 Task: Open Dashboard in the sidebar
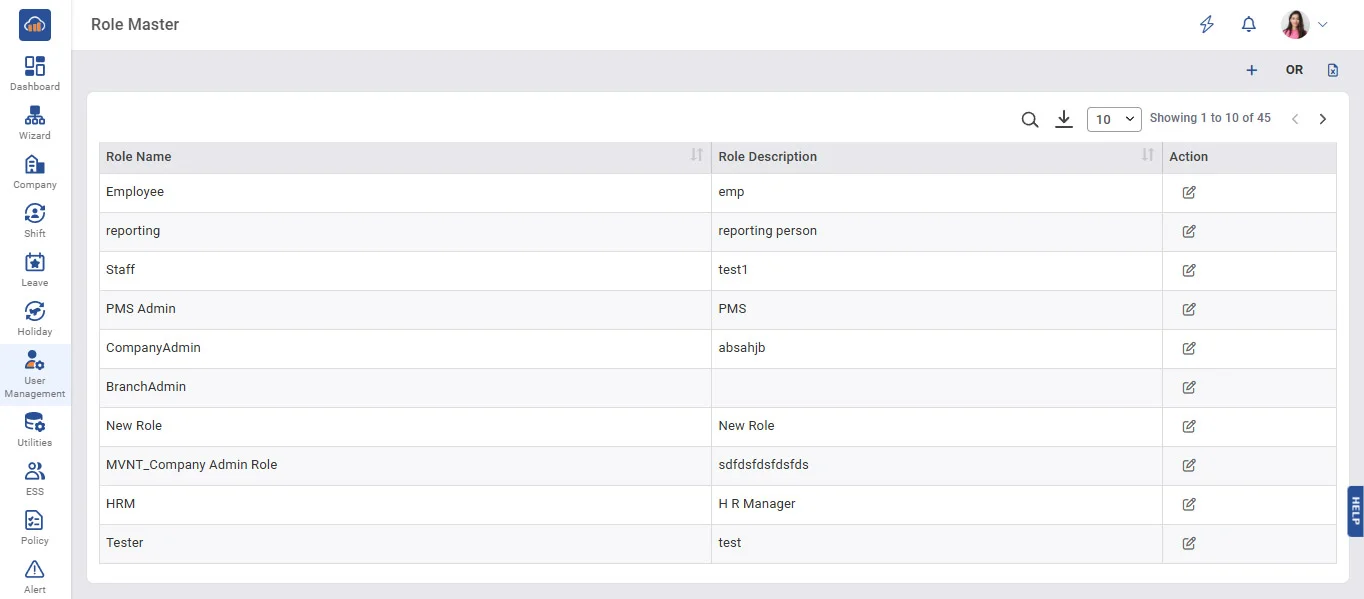[x=35, y=73]
